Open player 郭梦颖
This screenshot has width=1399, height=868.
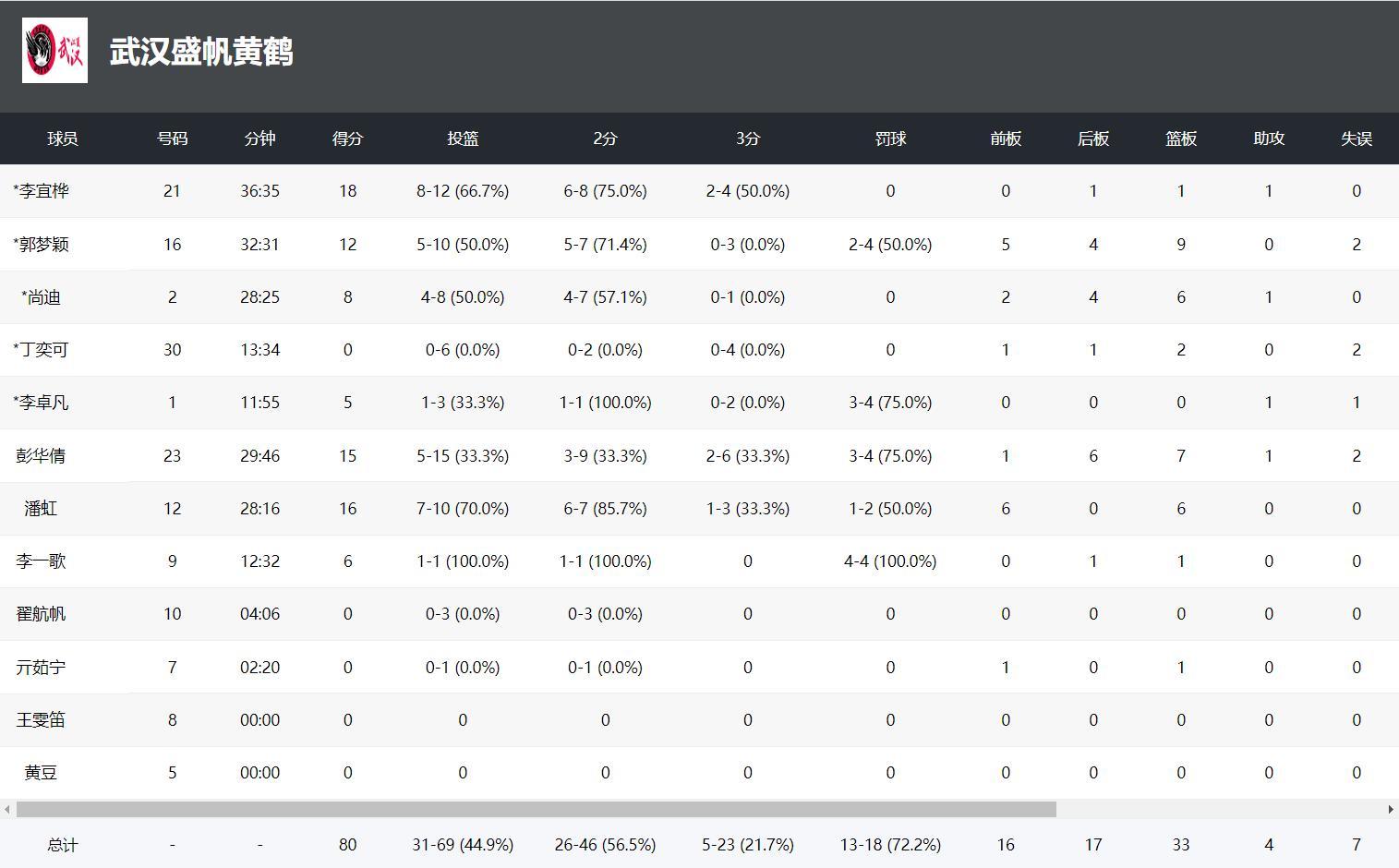[x=42, y=245]
